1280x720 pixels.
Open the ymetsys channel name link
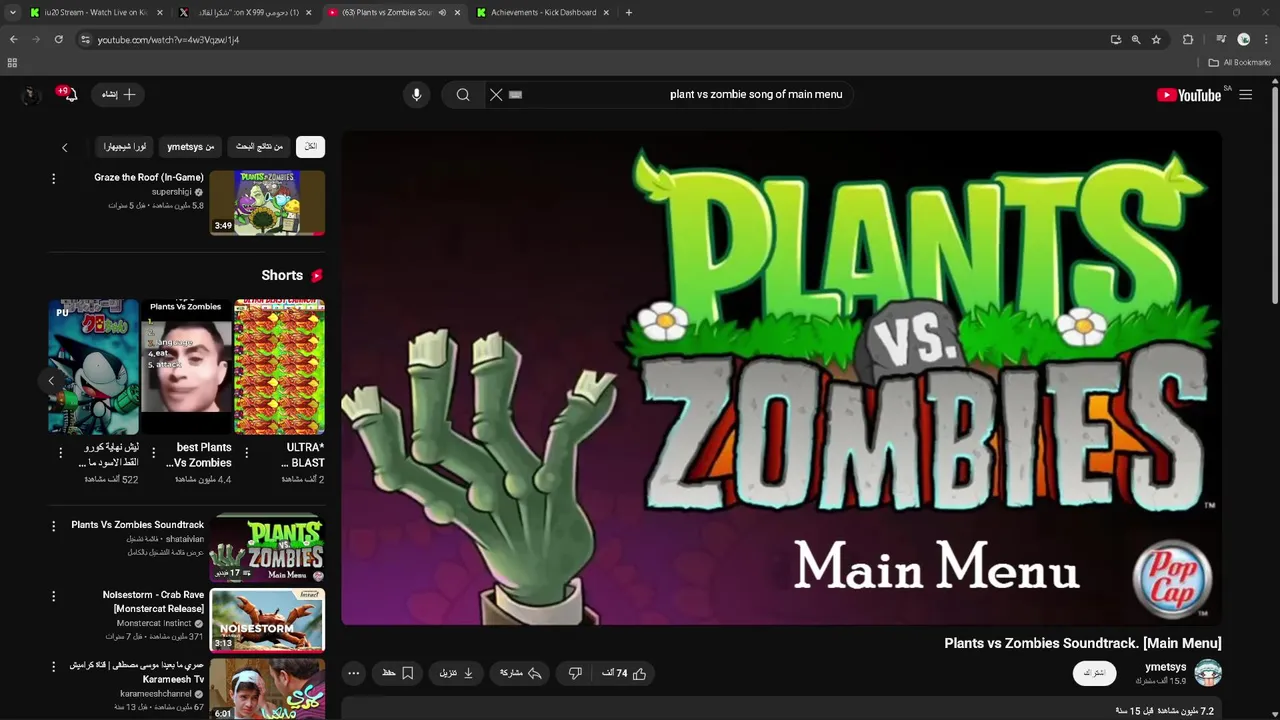tap(1165, 667)
